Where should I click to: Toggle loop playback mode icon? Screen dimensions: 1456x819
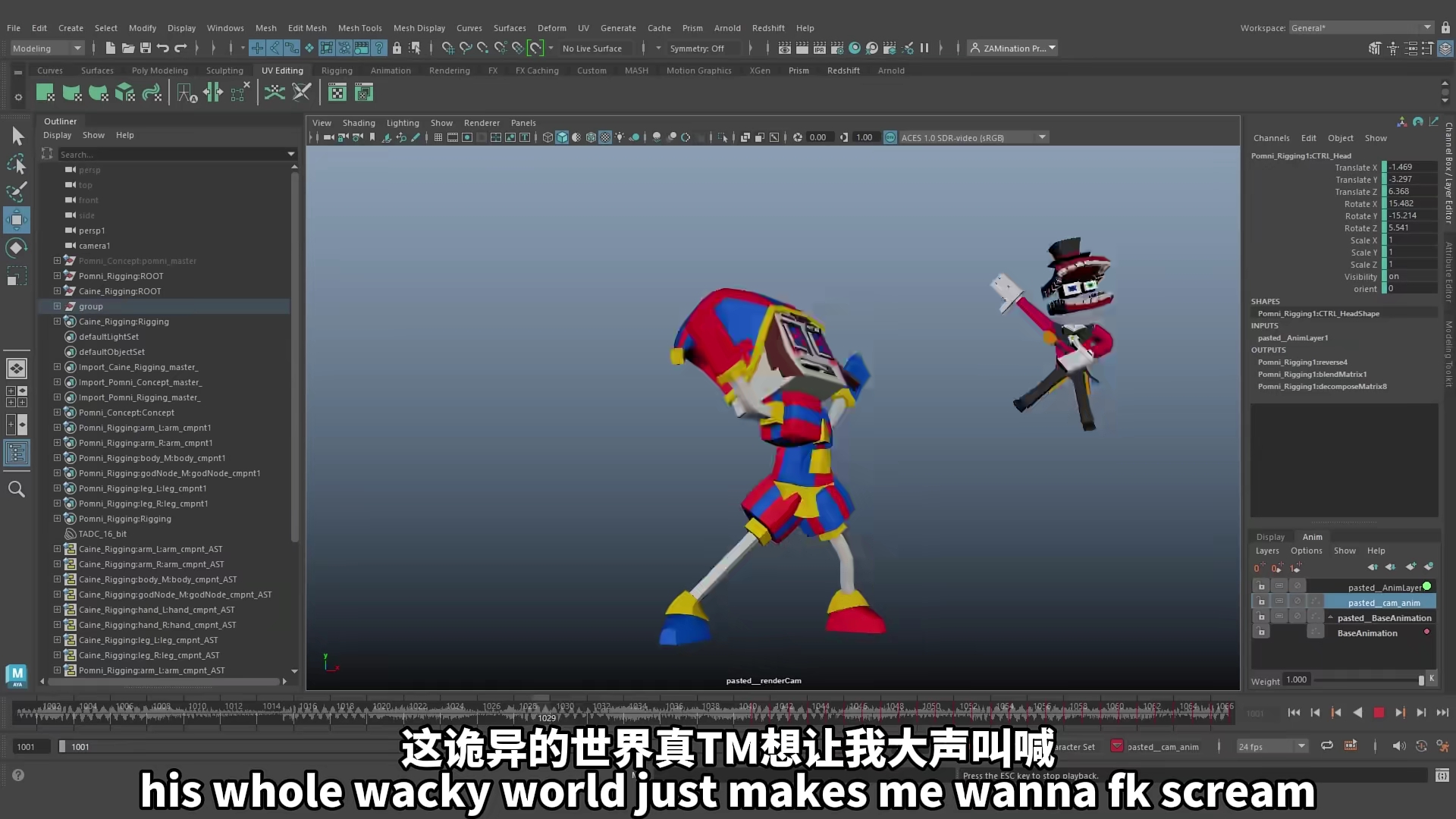(x=1327, y=746)
